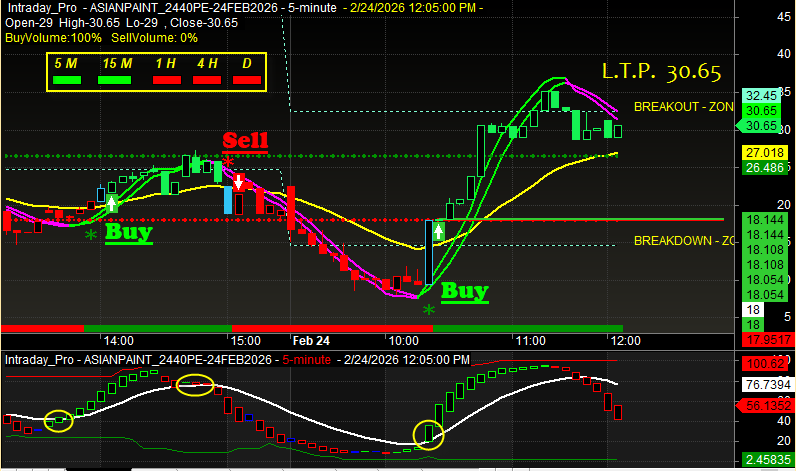
Task: Click the white up arrow on the 18.144 line
Action: (439, 232)
